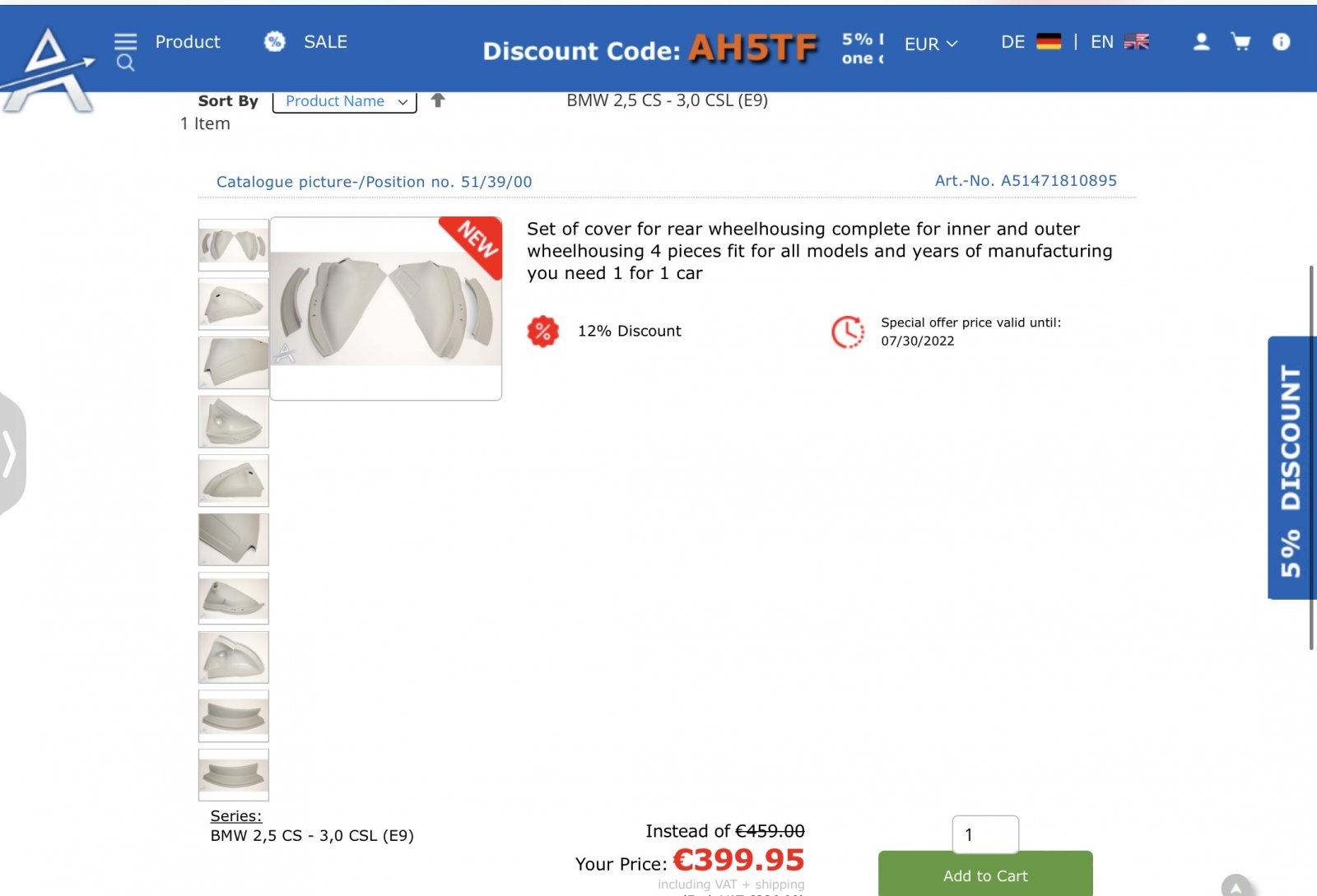This screenshot has width=1317, height=896.
Task: Click the SALE percent badge icon
Action: click(x=275, y=41)
